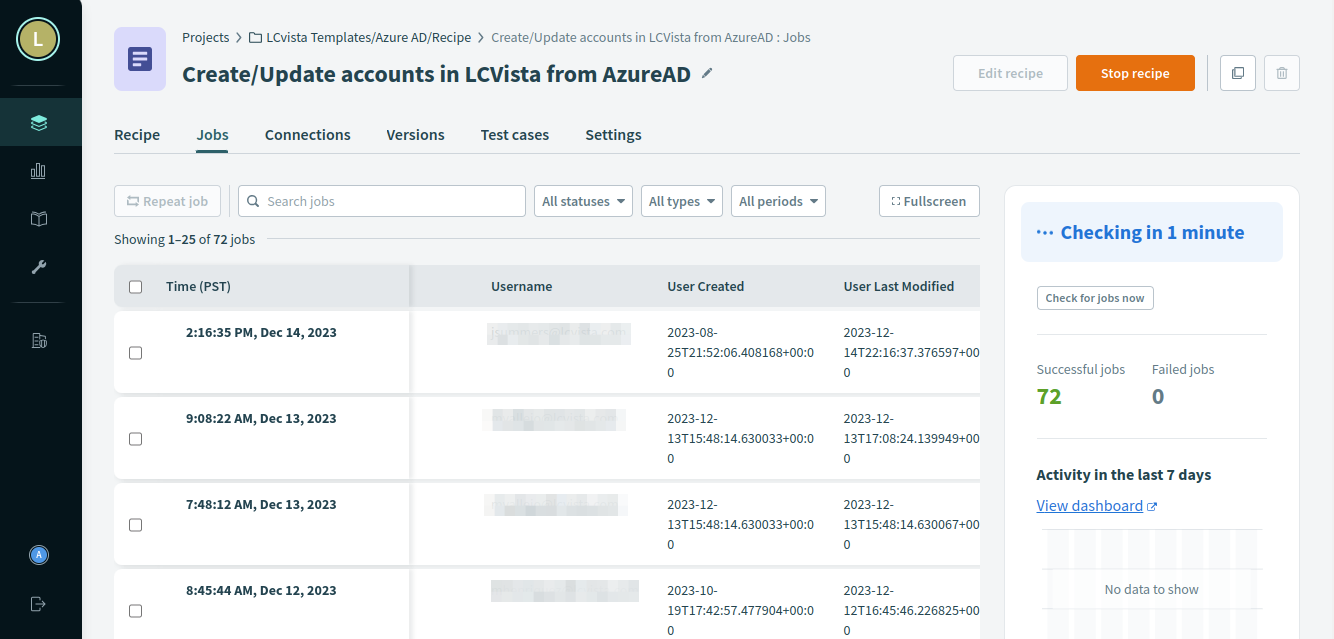Open the All periods filter dropdown
Screen dimensions: 1334x639
(x=778, y=201)
